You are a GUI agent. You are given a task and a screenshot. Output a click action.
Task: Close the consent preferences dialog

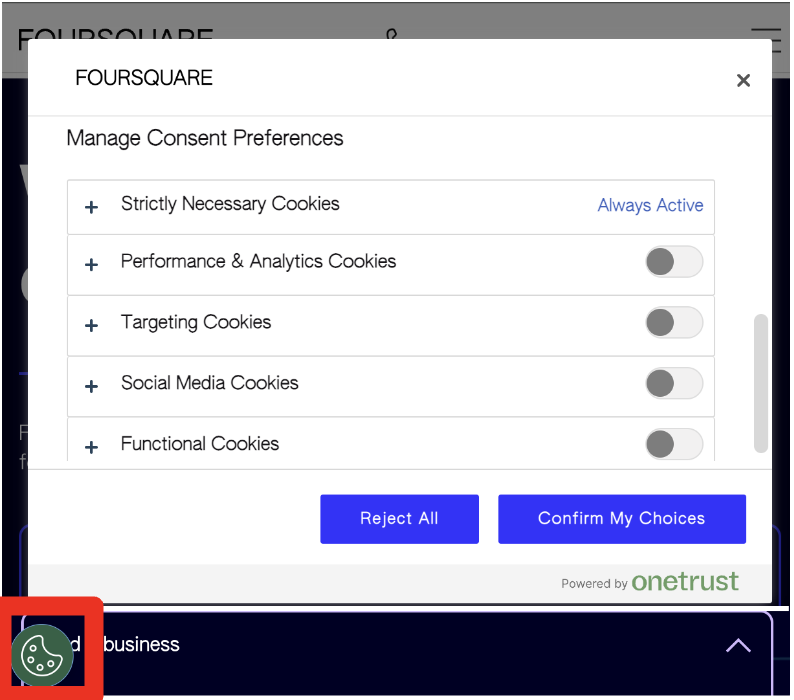tap(743, 81)
